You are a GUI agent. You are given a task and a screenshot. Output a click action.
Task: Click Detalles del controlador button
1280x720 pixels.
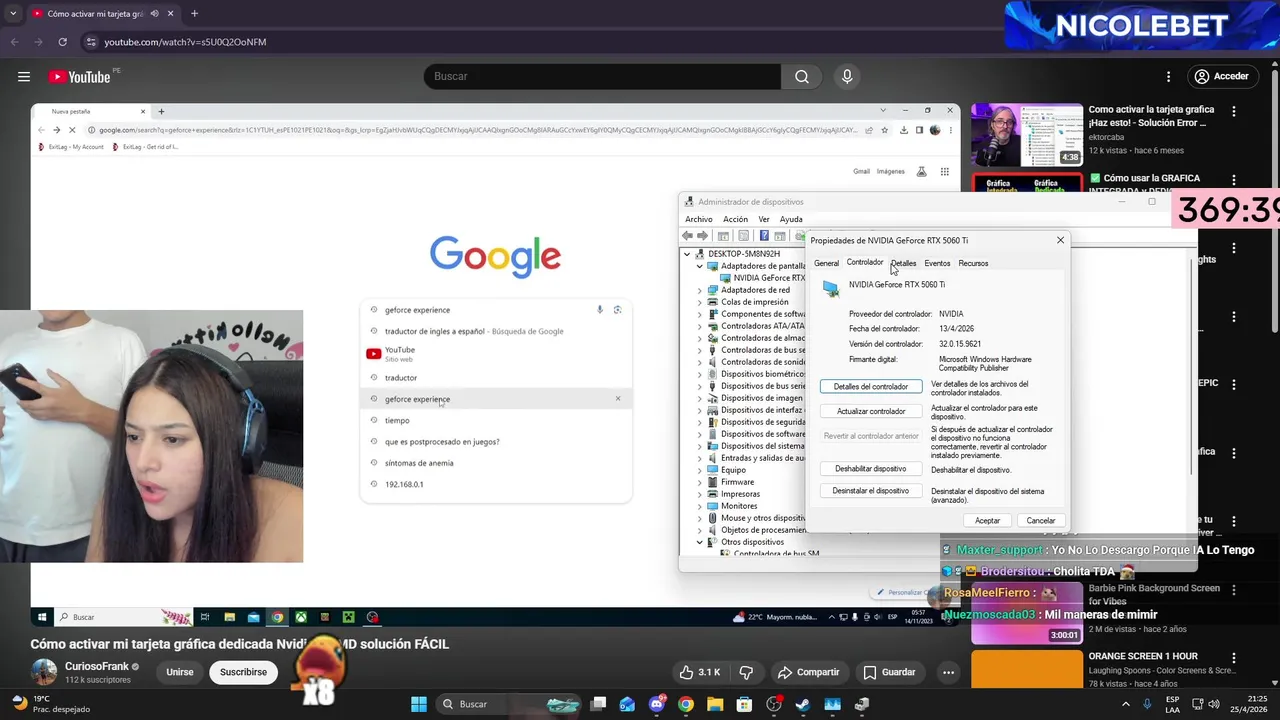(x=871, y=386)
